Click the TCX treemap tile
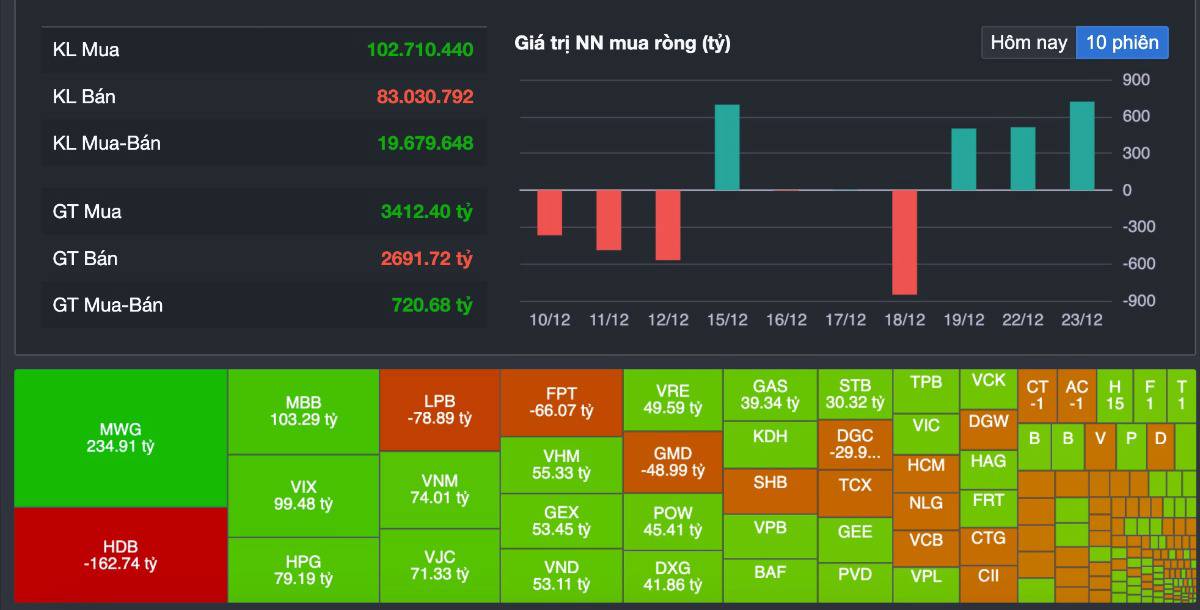This screenshot has height=610, width=1200. [855, 491]
